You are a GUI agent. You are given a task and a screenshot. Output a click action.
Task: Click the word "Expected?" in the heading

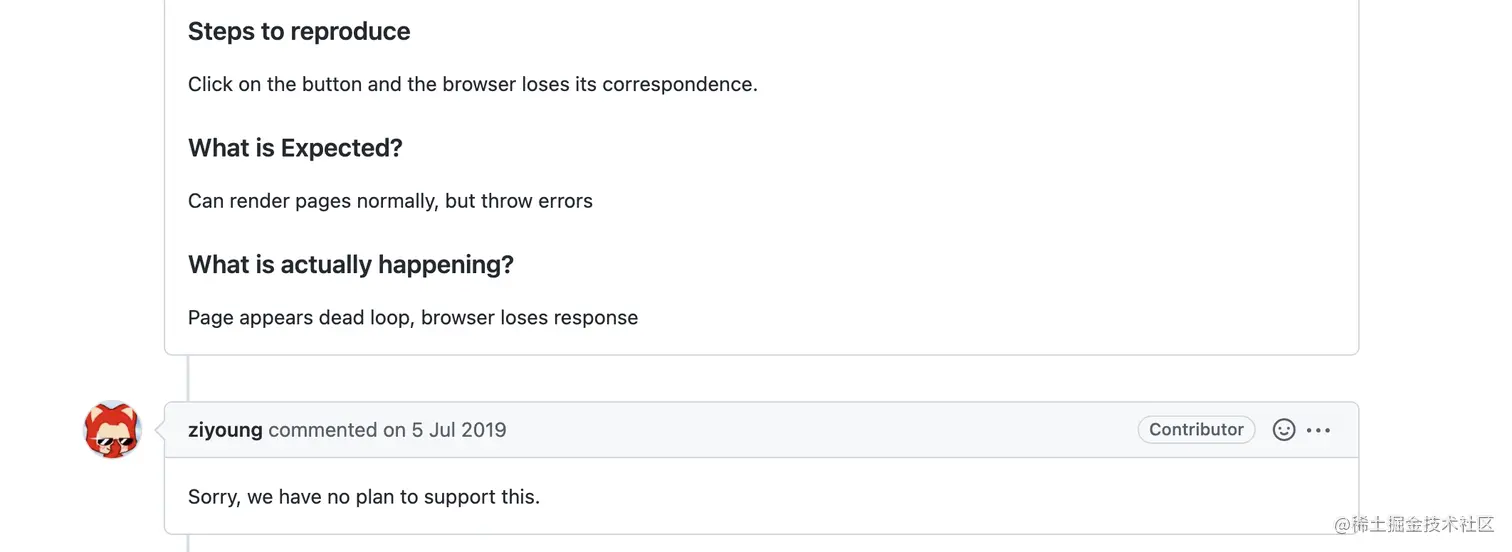point(342,148)
